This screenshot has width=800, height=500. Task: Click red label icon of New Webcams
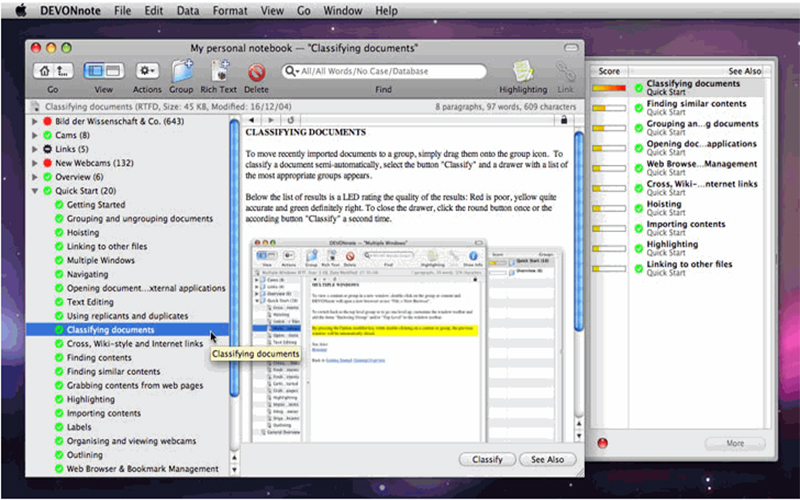click(x=47, y=163)
